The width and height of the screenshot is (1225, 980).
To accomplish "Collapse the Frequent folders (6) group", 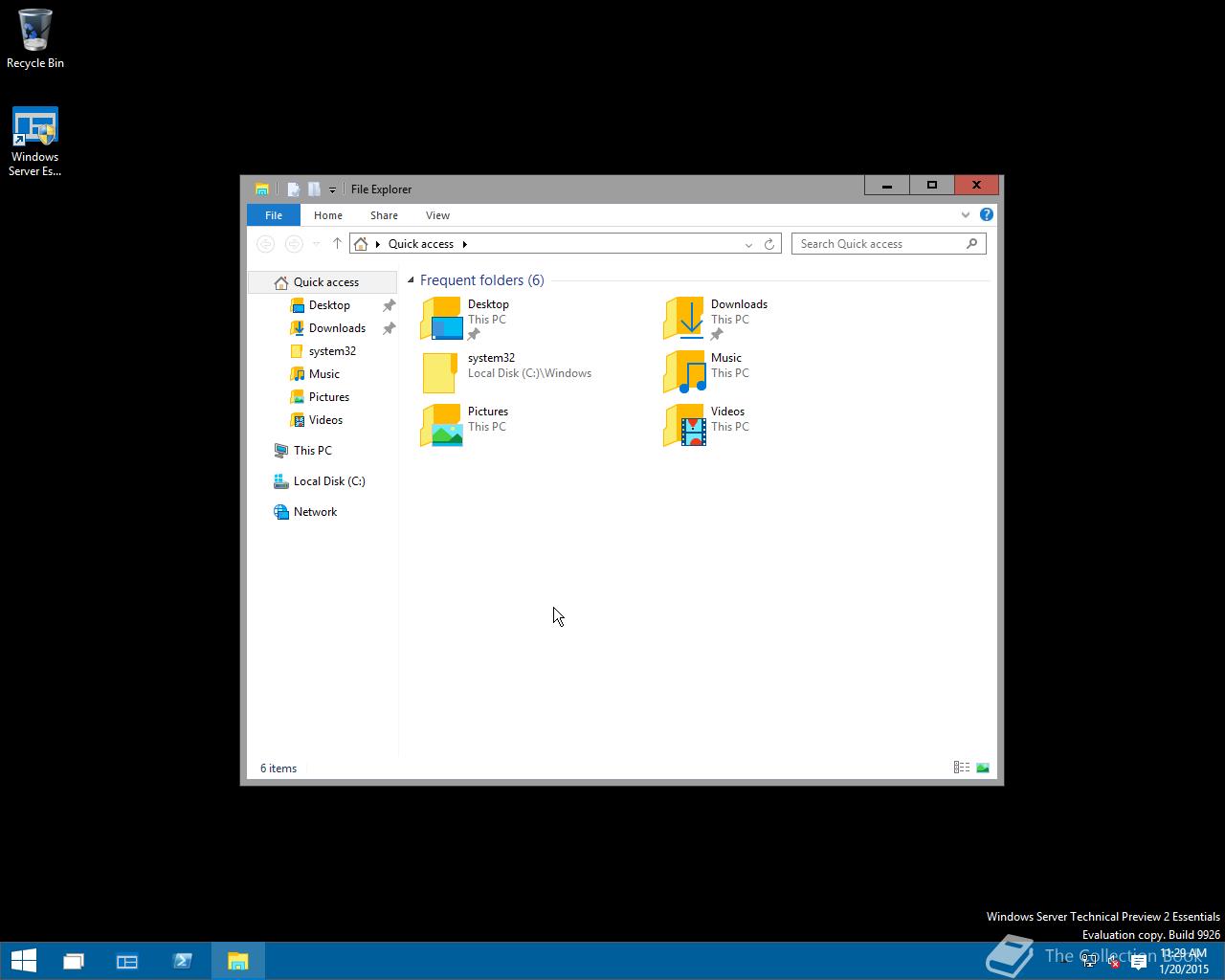I will 411,280.
